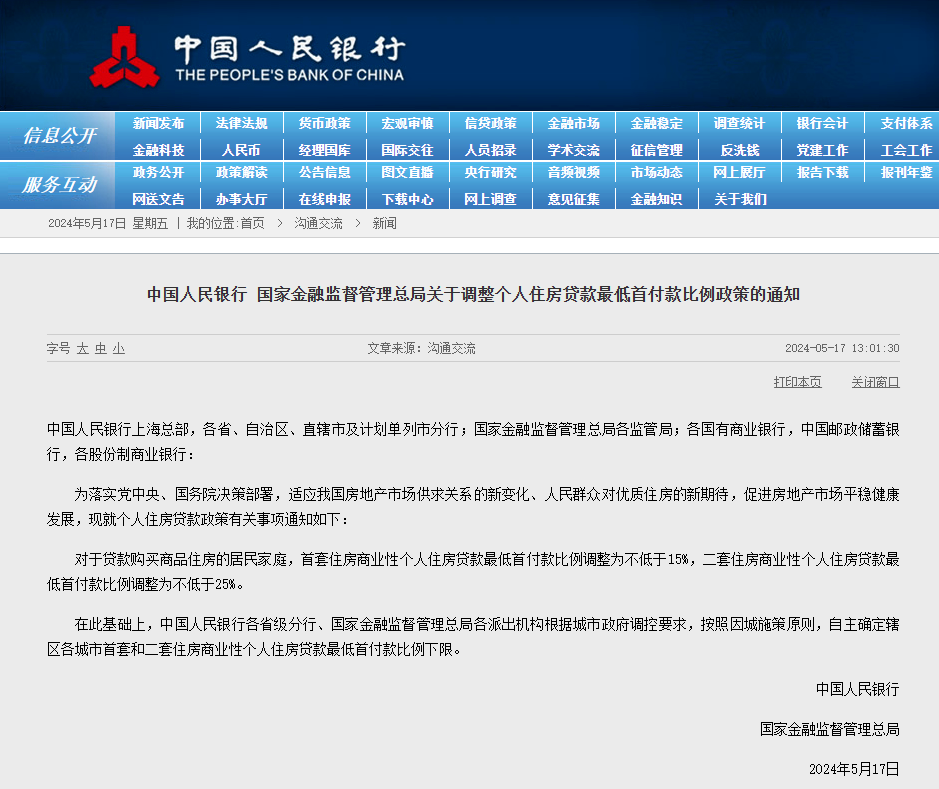Go to 金融知识 page

(x=656, y=199)
